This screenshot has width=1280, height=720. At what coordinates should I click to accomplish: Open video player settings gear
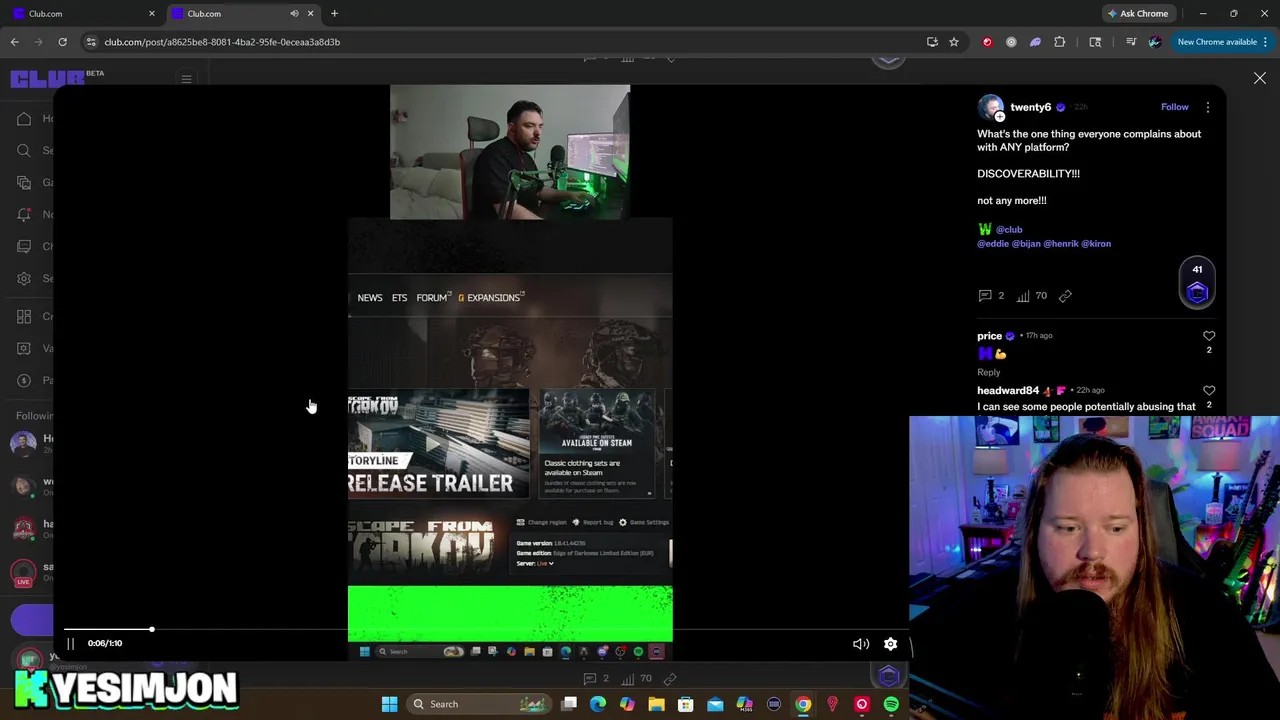click(890, 644)
